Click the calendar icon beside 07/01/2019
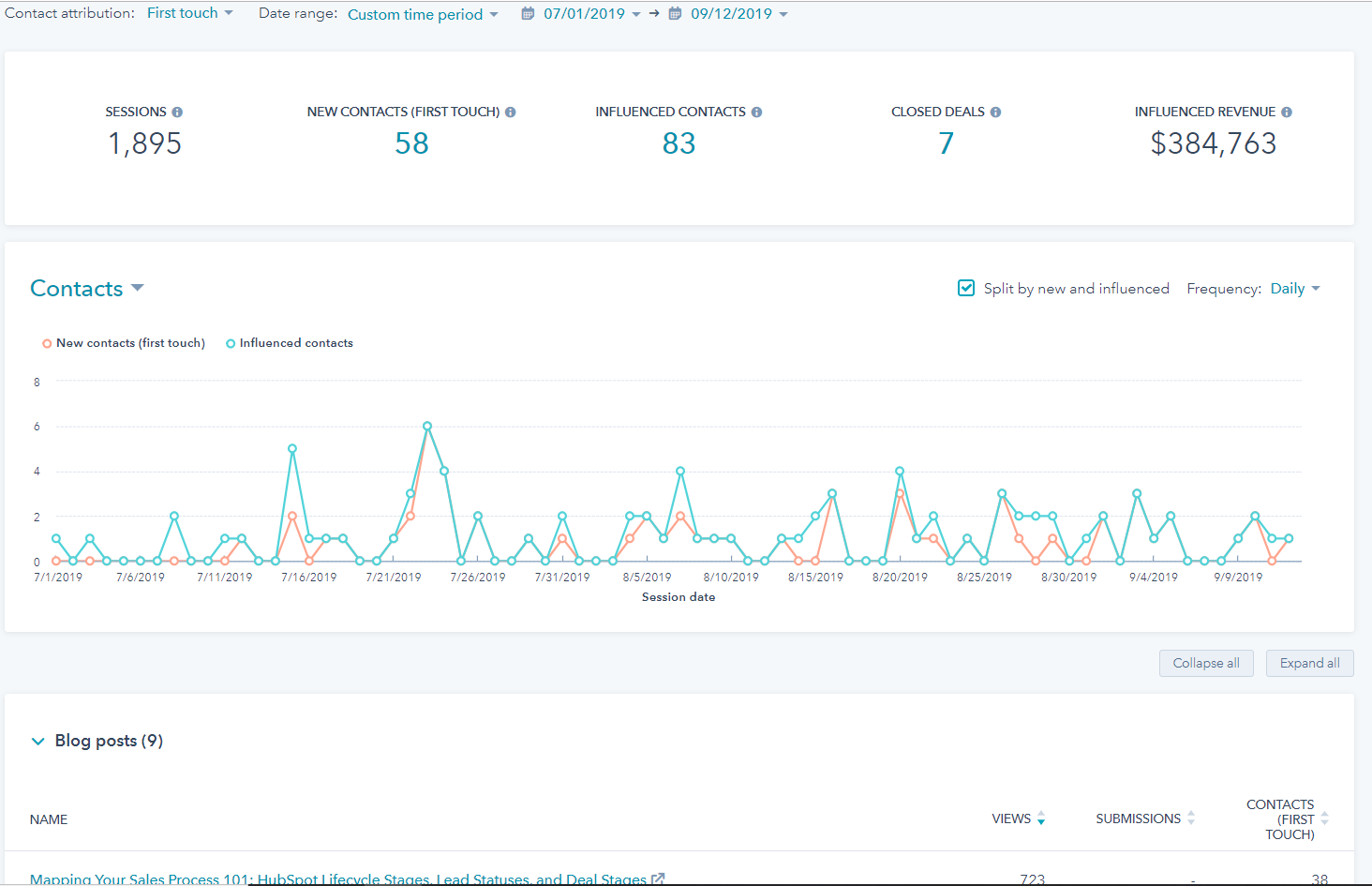Screen dimensions: 1372x886 (528, 13)
